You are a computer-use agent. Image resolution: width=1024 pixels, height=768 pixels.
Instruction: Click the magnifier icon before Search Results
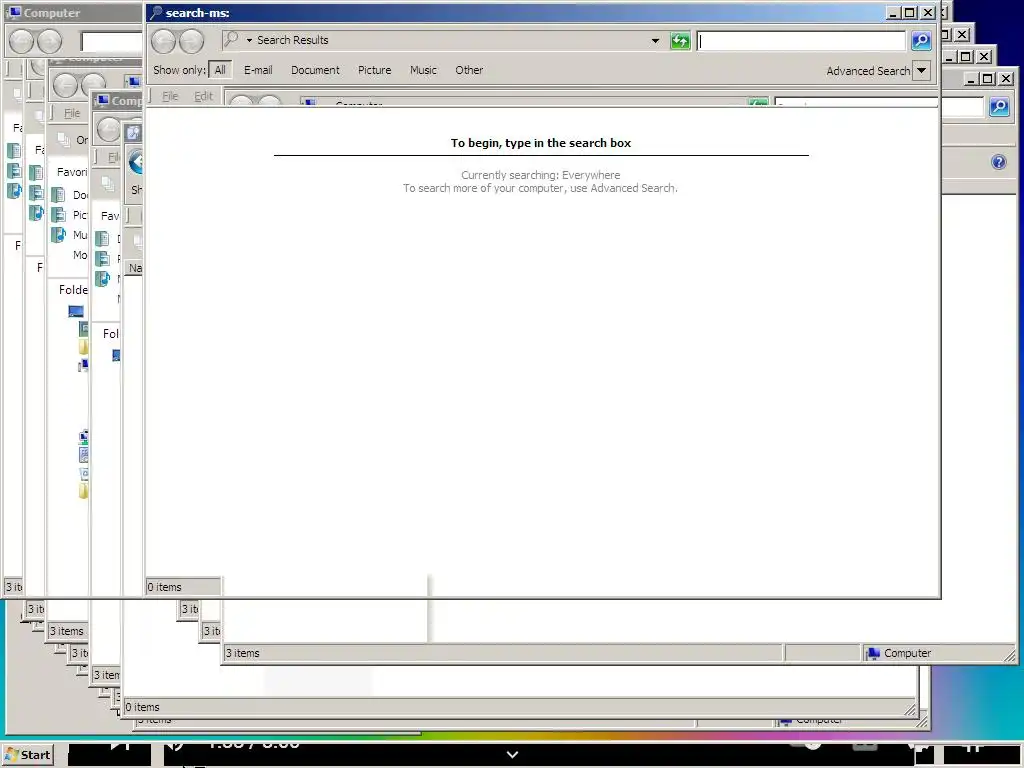point(231,40)
